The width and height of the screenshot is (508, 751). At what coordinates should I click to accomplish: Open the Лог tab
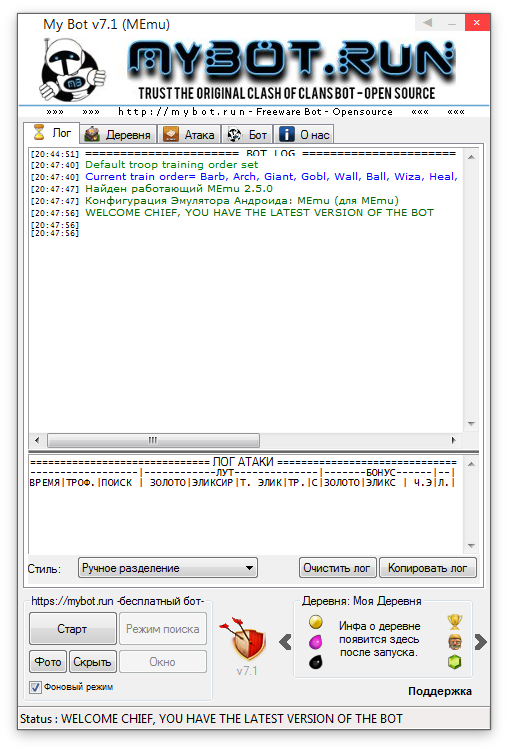(51, 133)
